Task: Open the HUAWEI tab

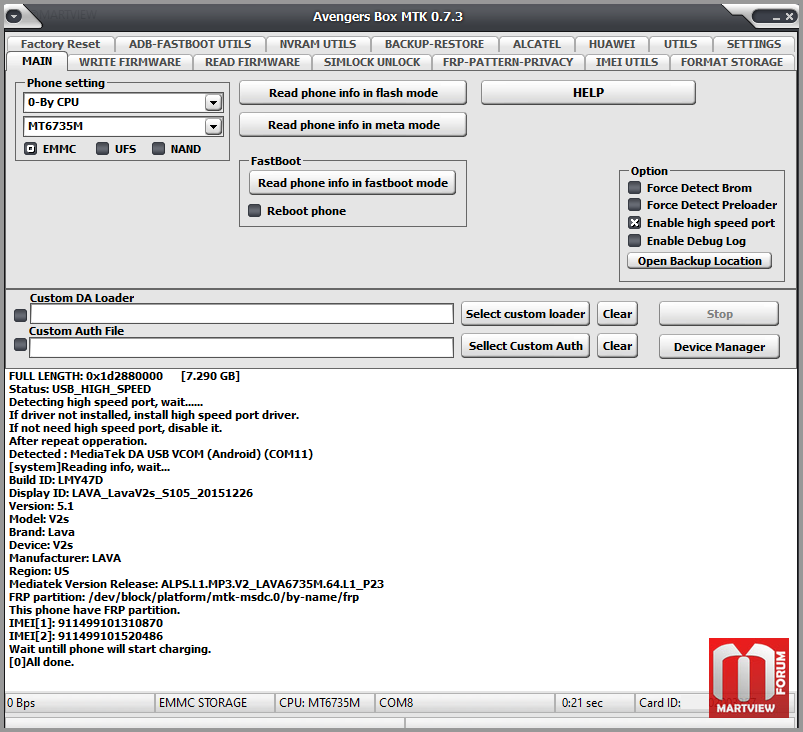Action: (611, 44)
